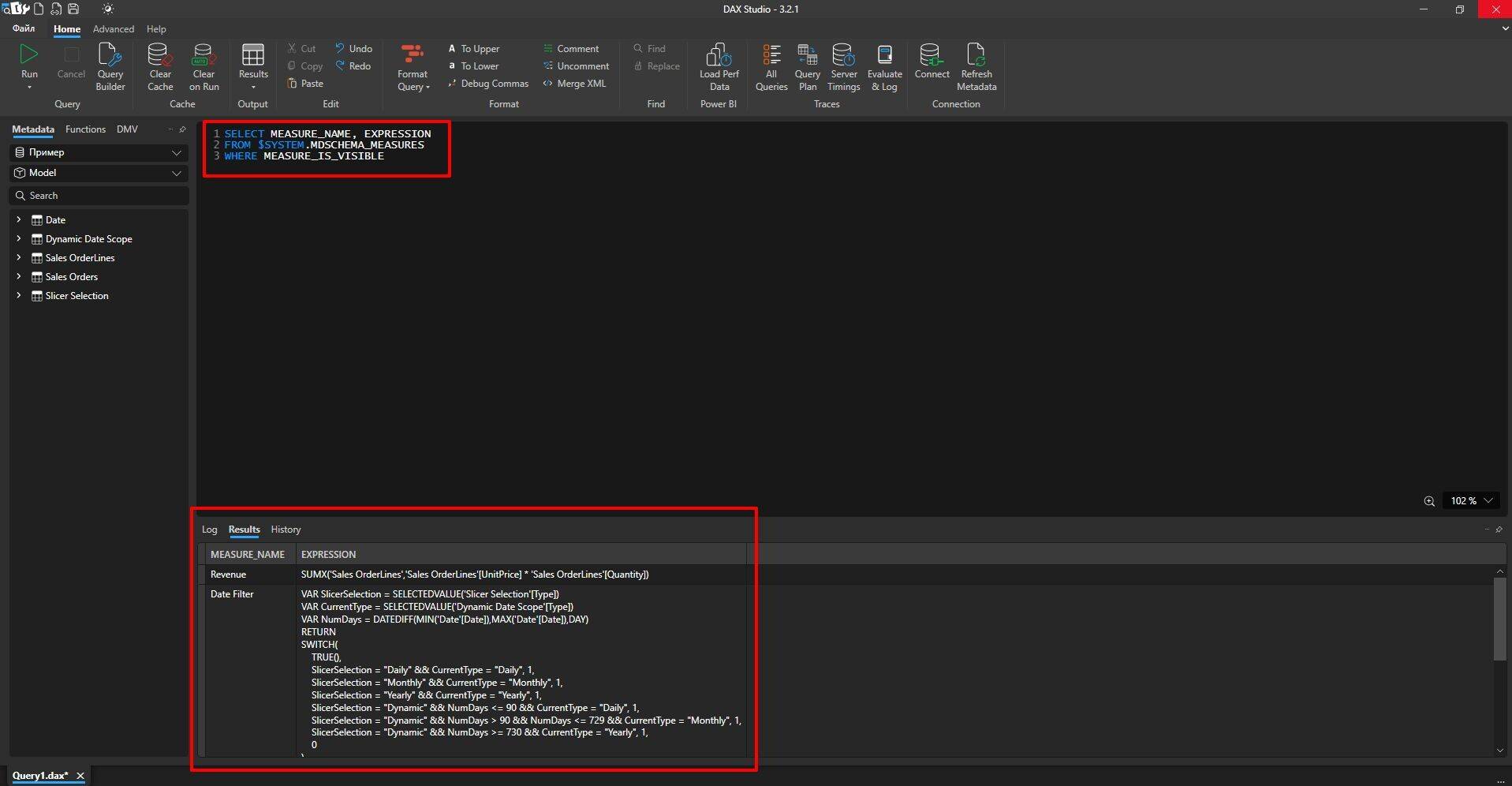The width and height of the screenshot is (1512, 786).
Task: Click Merge XML in the ribbon
Action: [x=574, y=84]
